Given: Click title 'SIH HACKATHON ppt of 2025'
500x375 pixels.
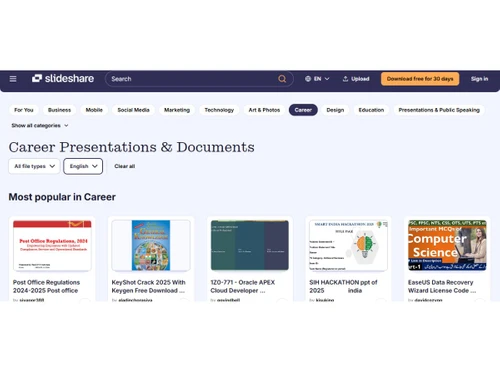Looking at the screenshot, I should [343, 286].
